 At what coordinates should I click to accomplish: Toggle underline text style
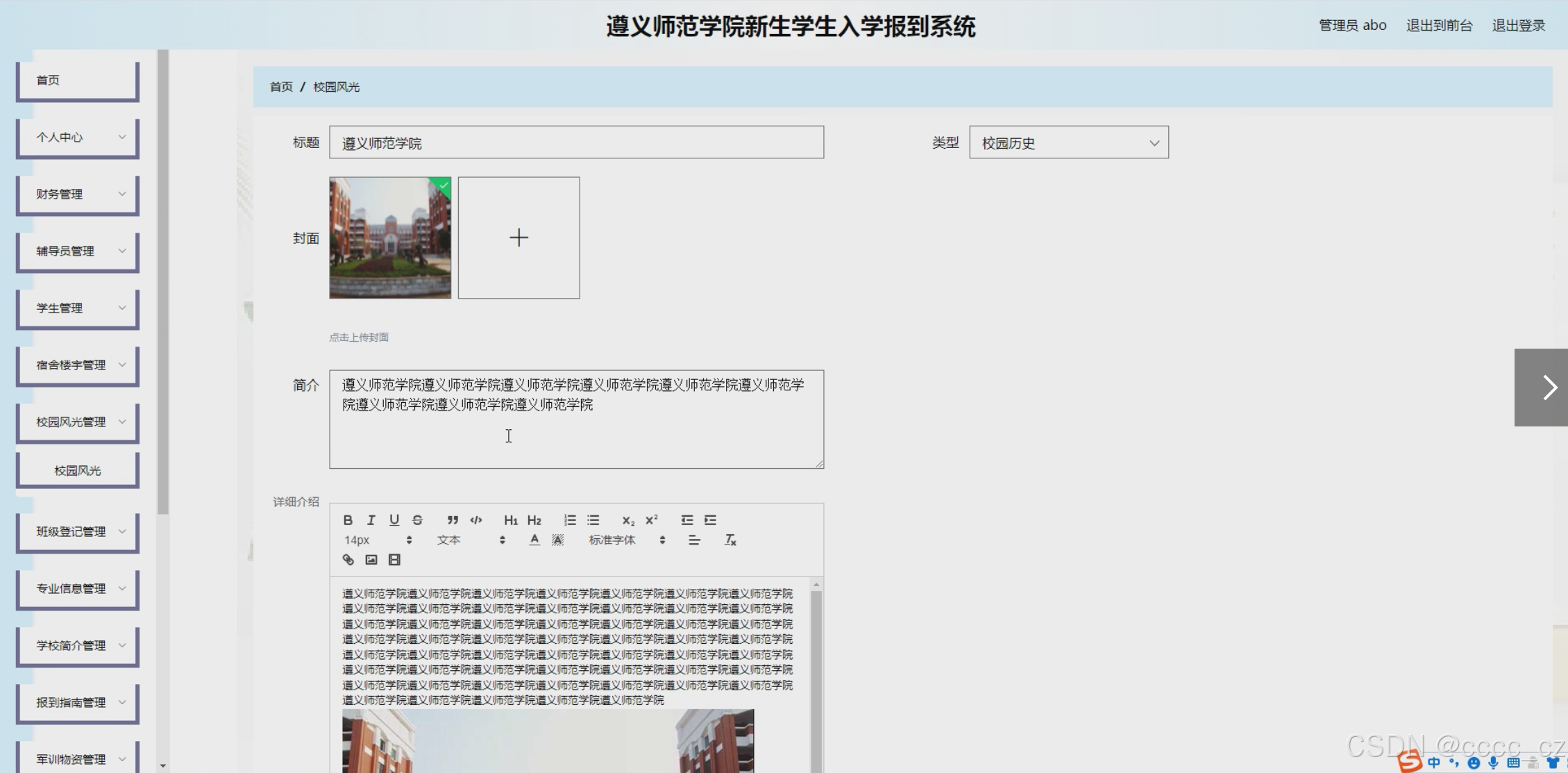point(394,520)
